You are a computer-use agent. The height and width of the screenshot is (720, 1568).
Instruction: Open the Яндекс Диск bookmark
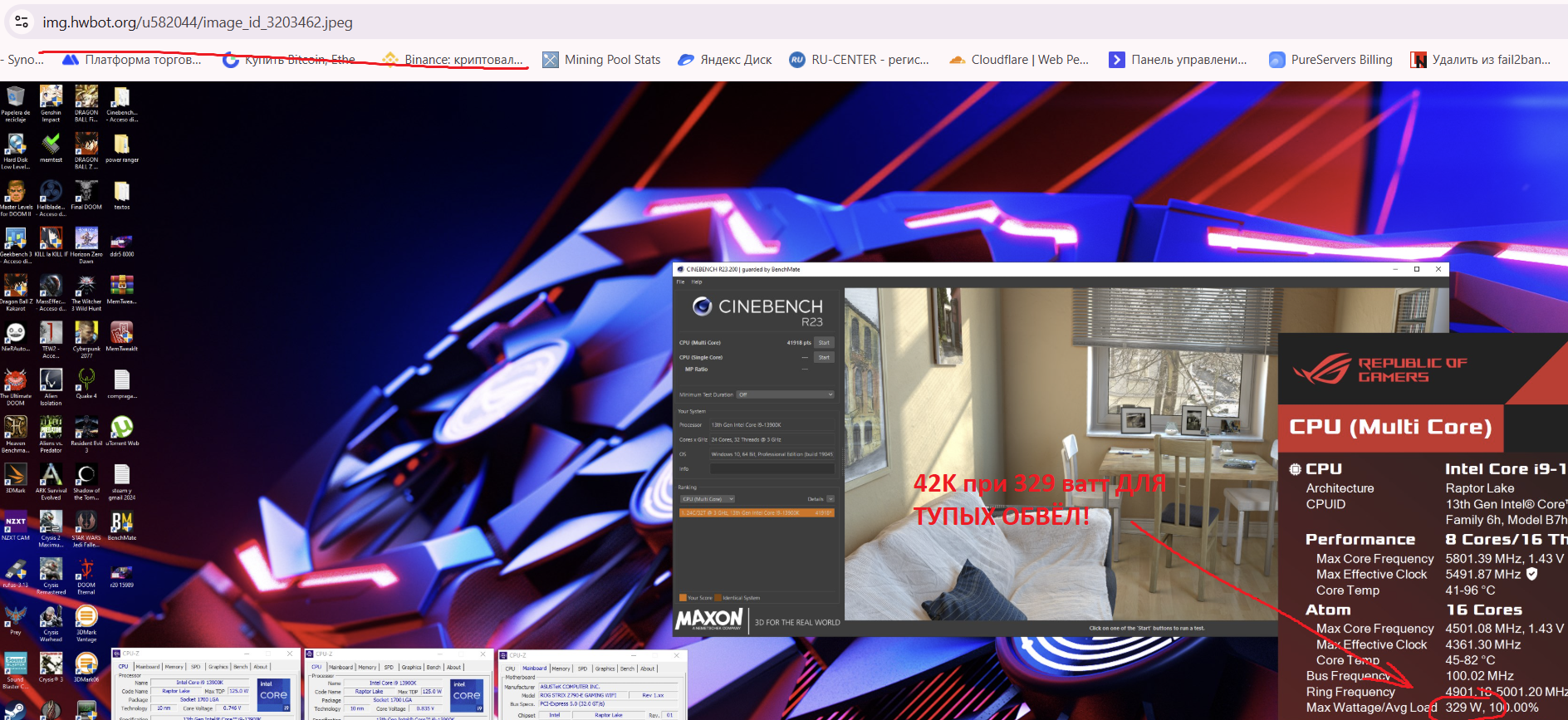click(x=725, y=60)
